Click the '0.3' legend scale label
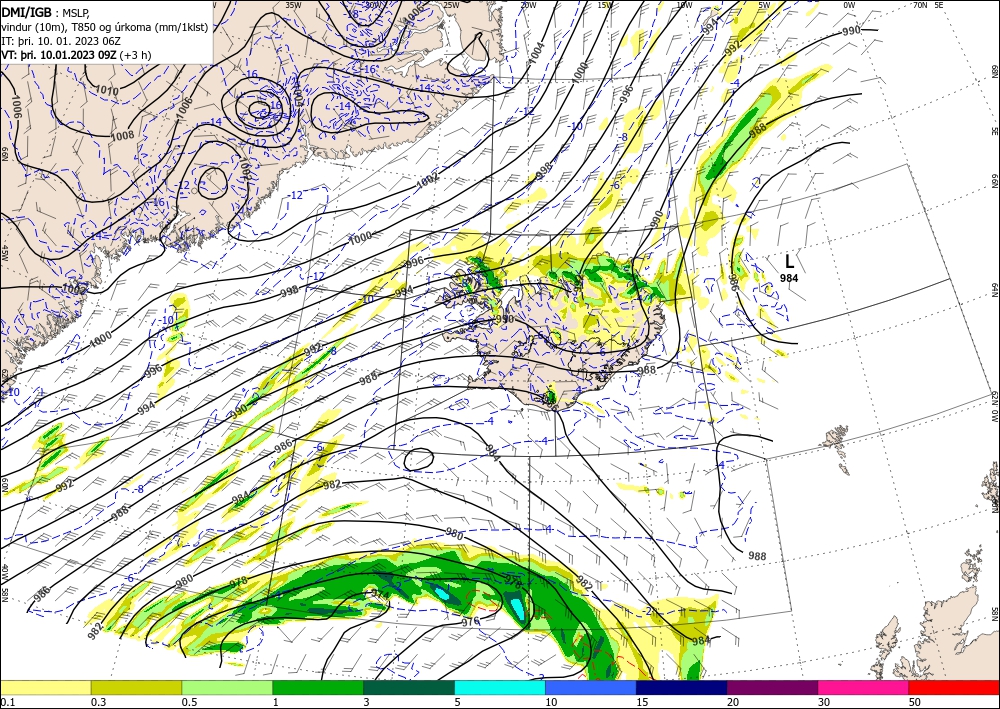 (x=98, y=702)
